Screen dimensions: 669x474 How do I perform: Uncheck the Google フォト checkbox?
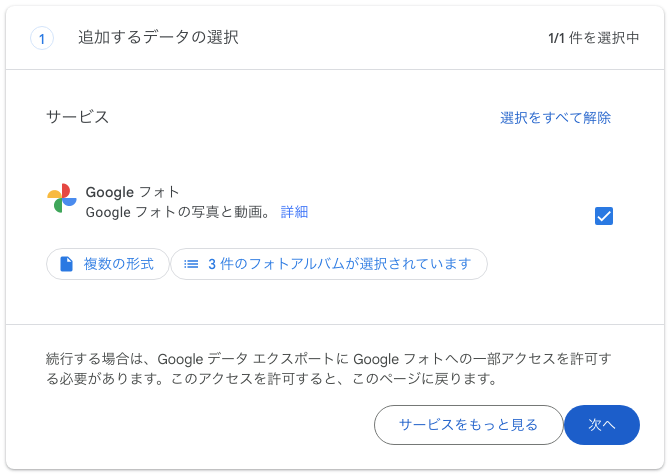[x=604, y=216]
